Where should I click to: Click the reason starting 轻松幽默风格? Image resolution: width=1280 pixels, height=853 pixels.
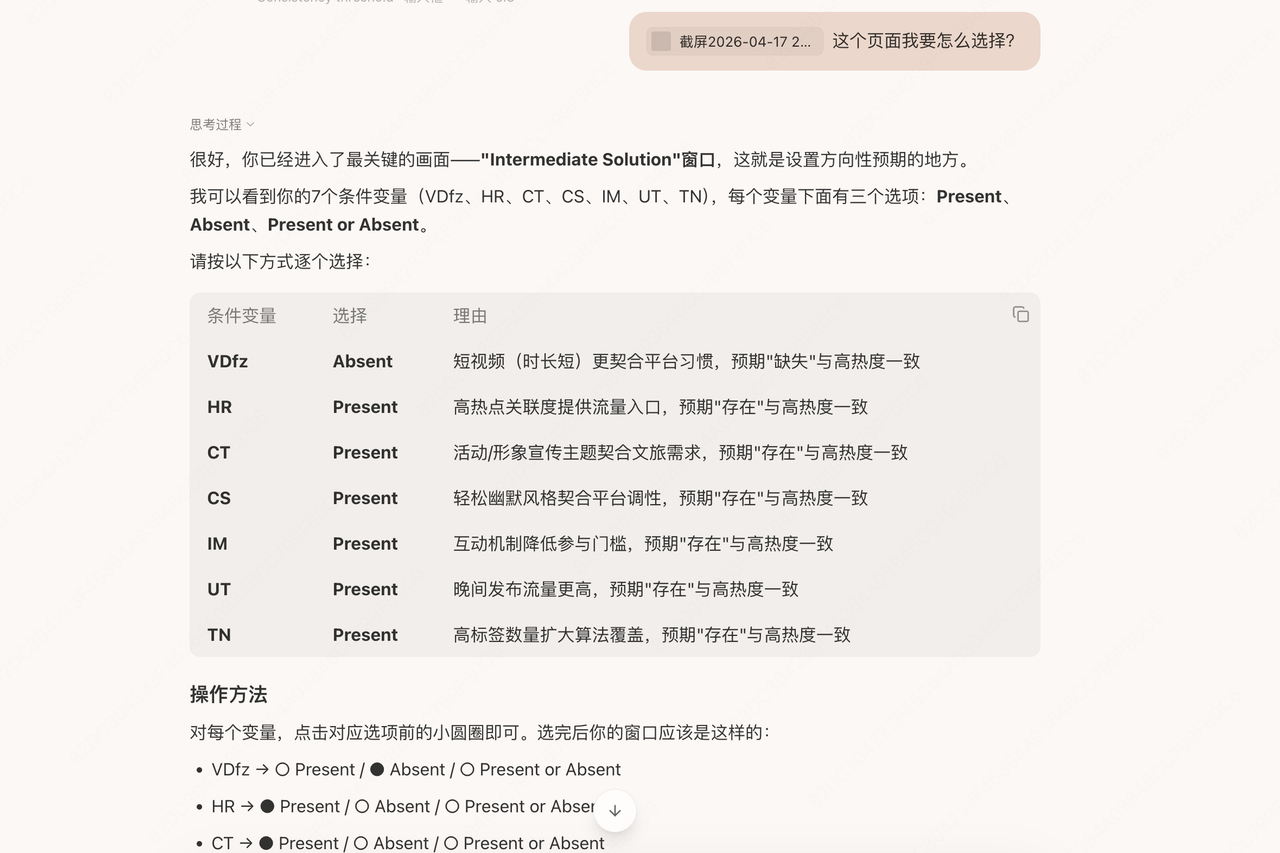(x=660, y=498)
